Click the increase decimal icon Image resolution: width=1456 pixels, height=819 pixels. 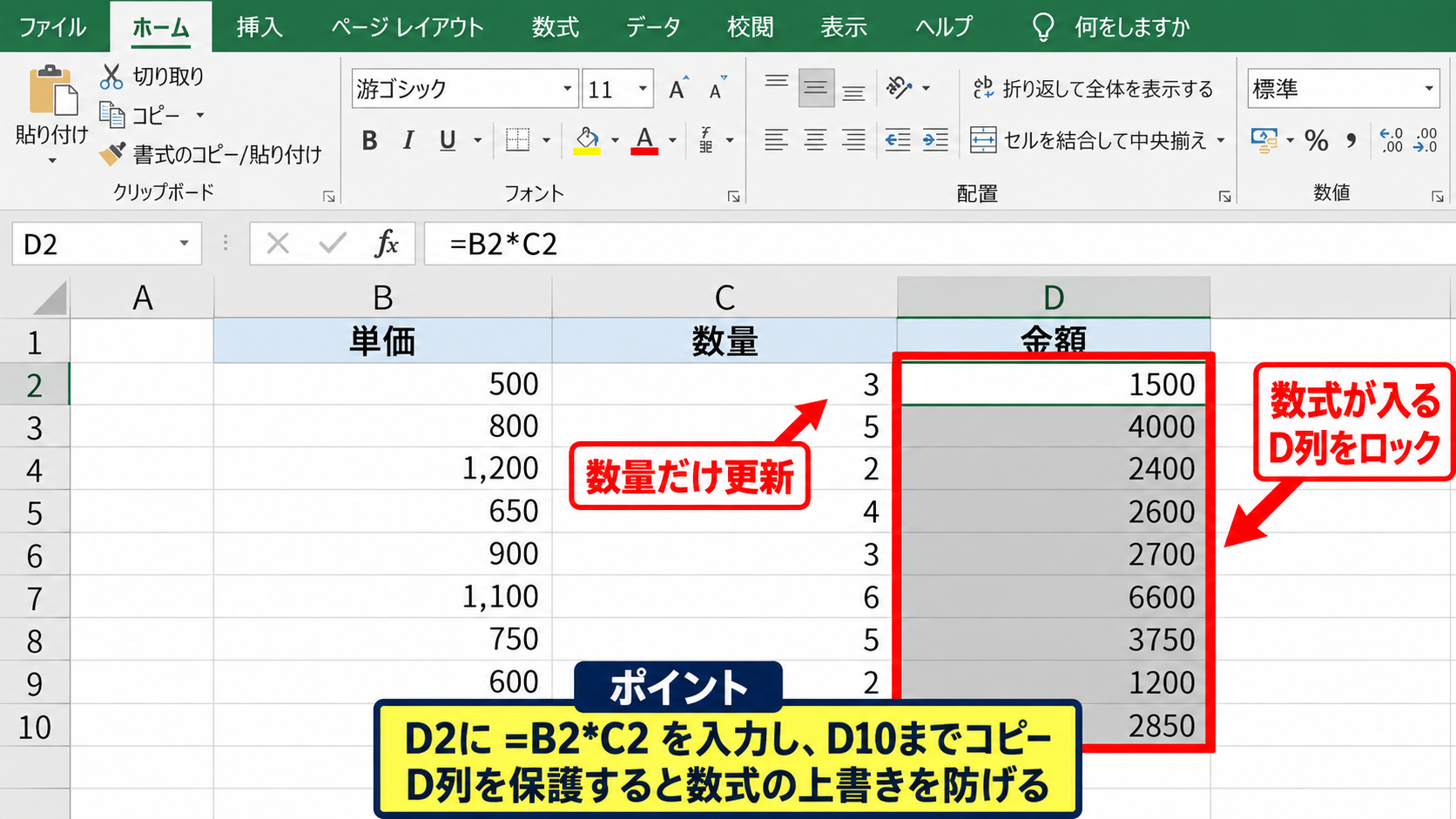point(1392,140)
